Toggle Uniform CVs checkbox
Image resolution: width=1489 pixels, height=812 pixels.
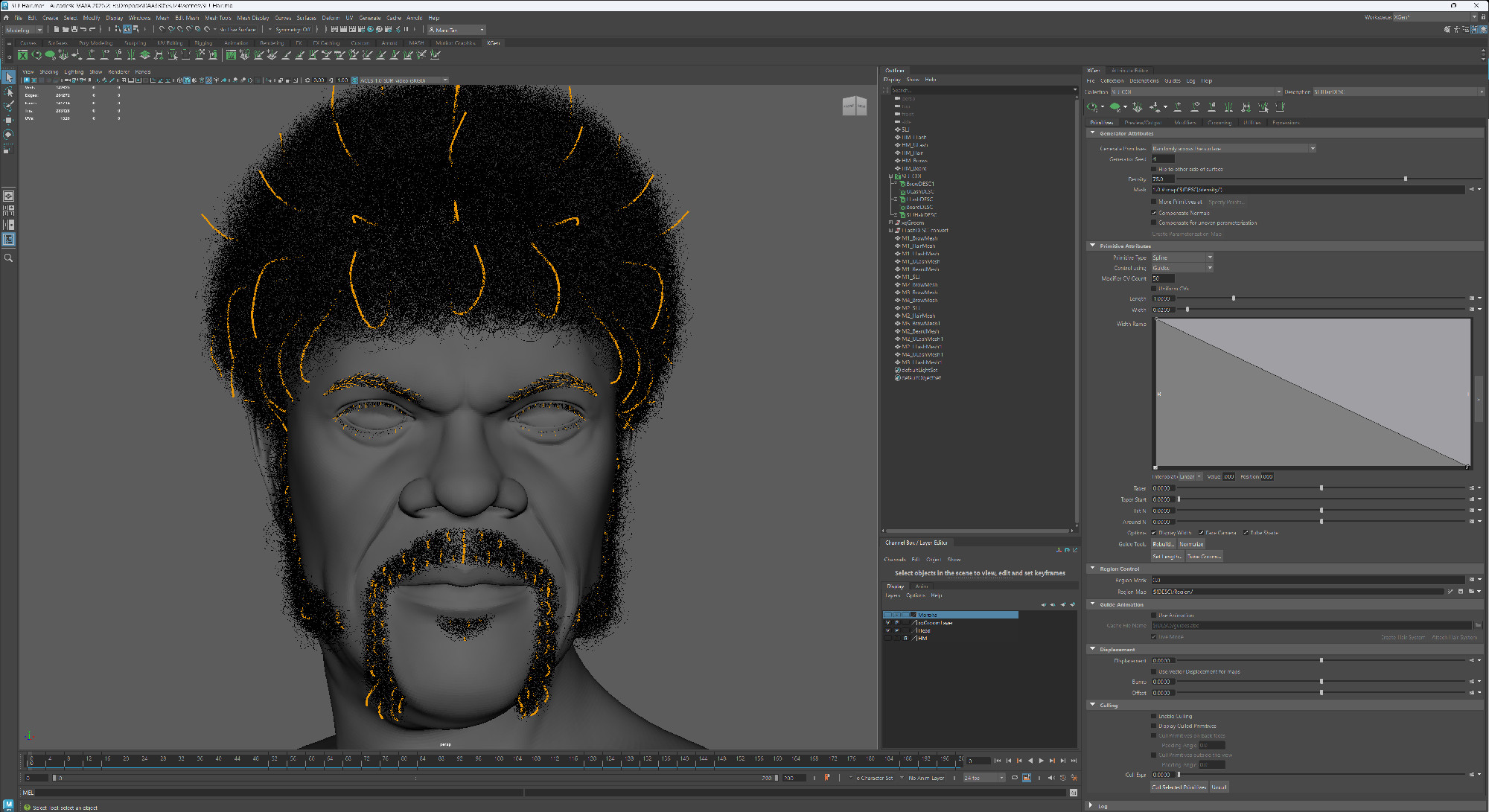1154,289
